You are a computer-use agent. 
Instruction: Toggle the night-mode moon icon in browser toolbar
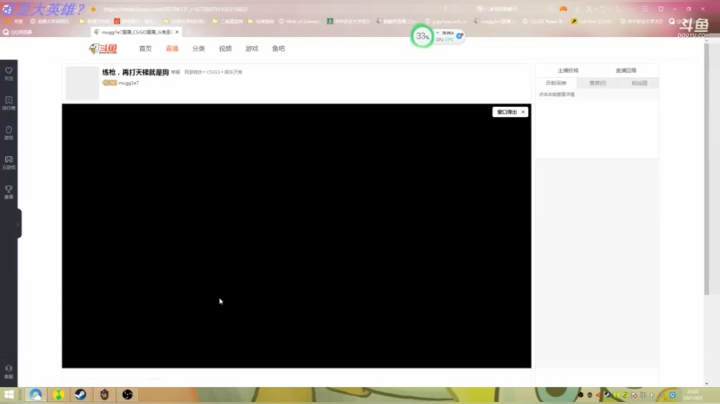[x=619, y=9]
